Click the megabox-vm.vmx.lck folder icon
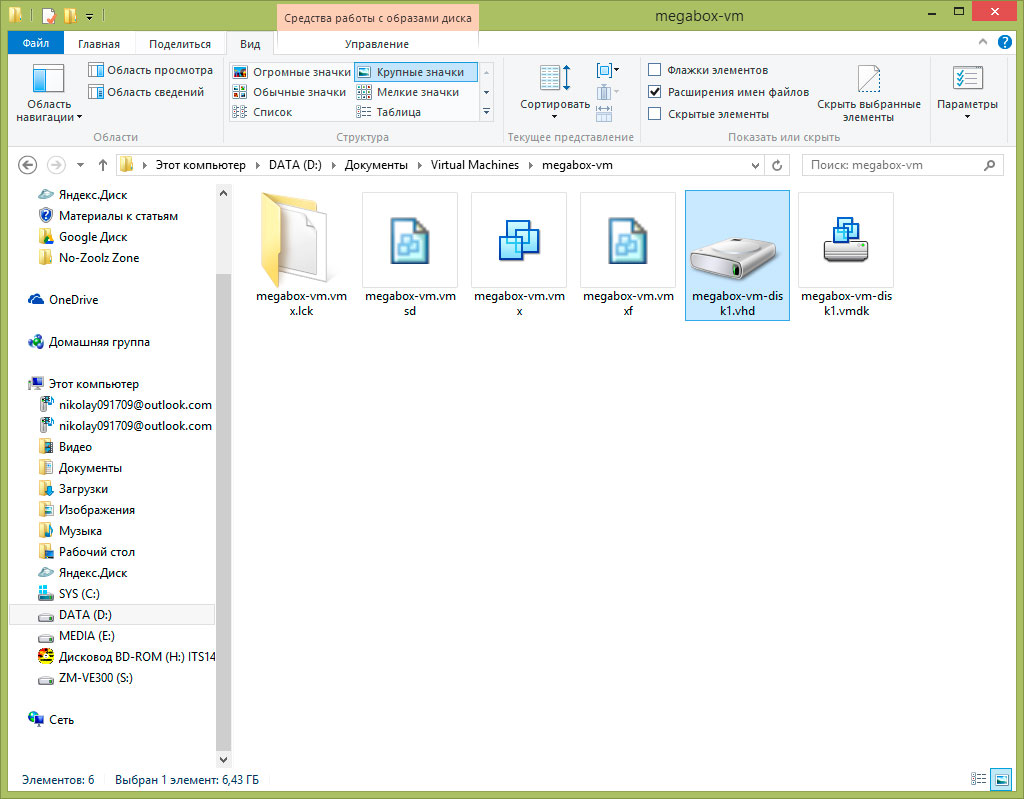 [301, 240]
